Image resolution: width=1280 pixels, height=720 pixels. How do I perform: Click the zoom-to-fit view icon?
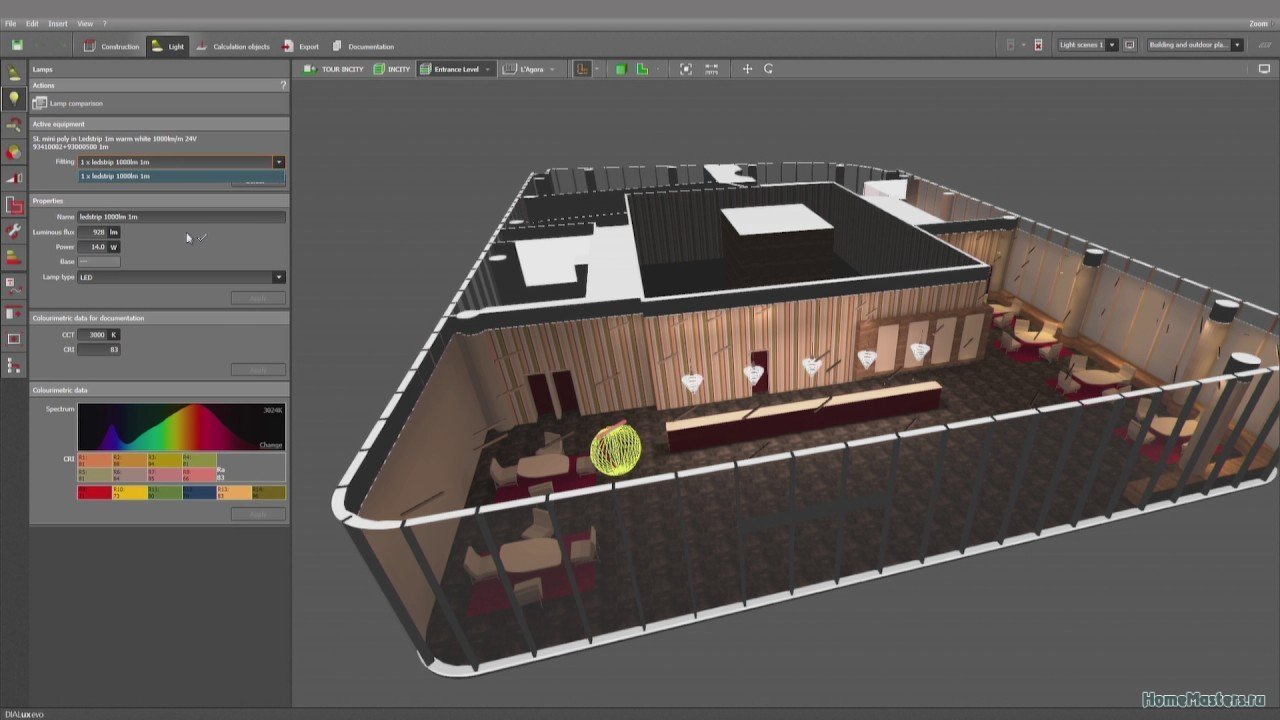point(686,69)
